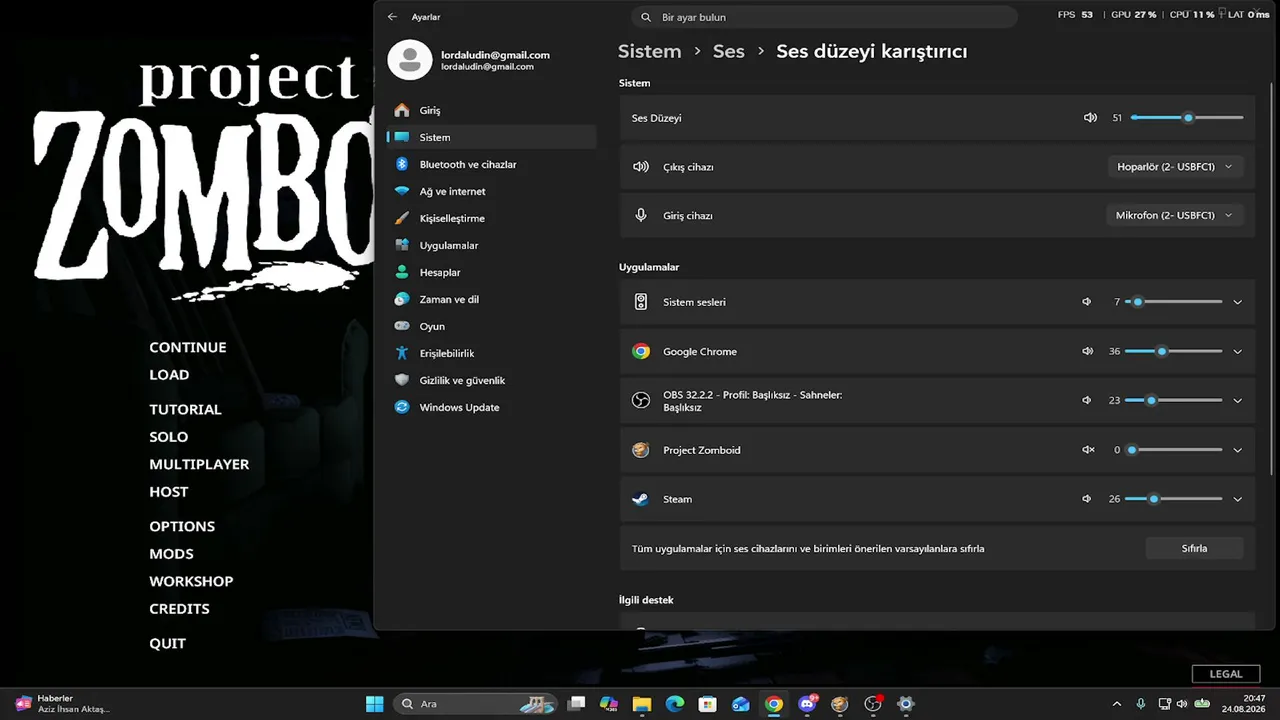Click Sıfırla to reset app volumes
Viewport: 1280px width, 720px height.
pyautogui.click(x=1194, y=548)
